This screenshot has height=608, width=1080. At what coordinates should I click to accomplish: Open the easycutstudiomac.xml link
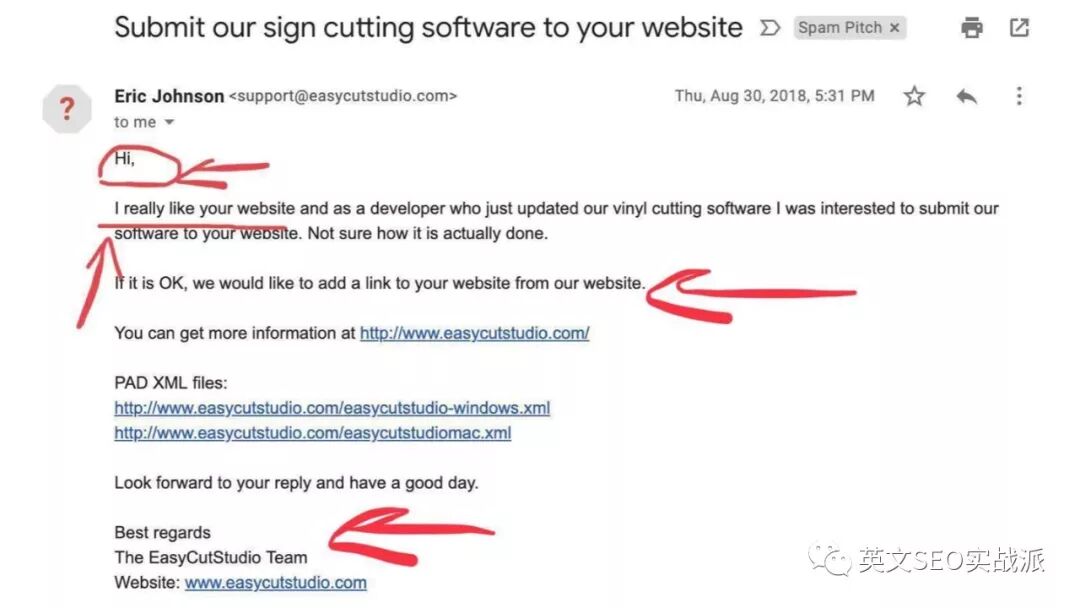pyautogui.click(x=313, y=433)
